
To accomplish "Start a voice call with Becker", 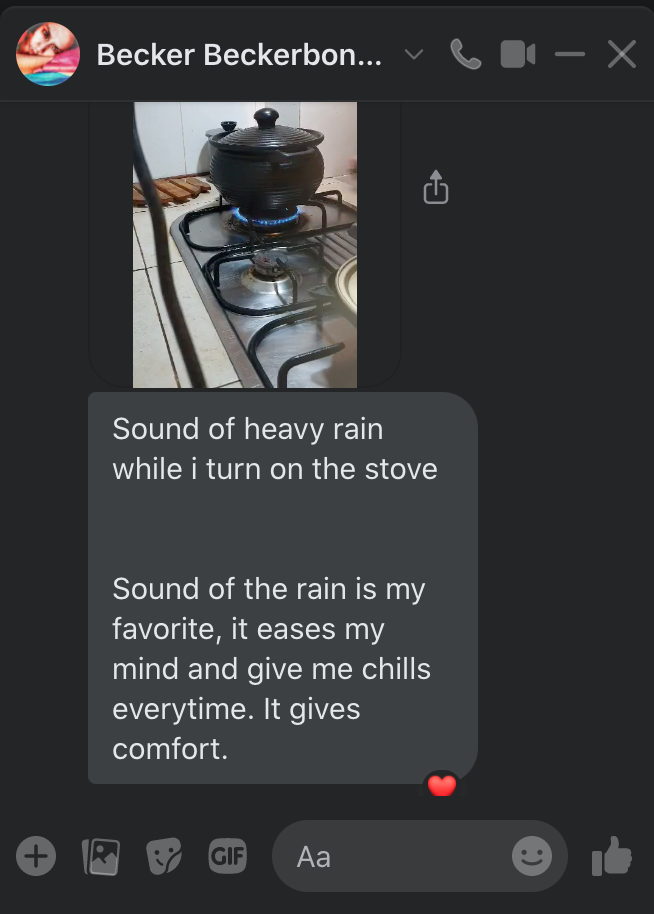I will point(466,55).
